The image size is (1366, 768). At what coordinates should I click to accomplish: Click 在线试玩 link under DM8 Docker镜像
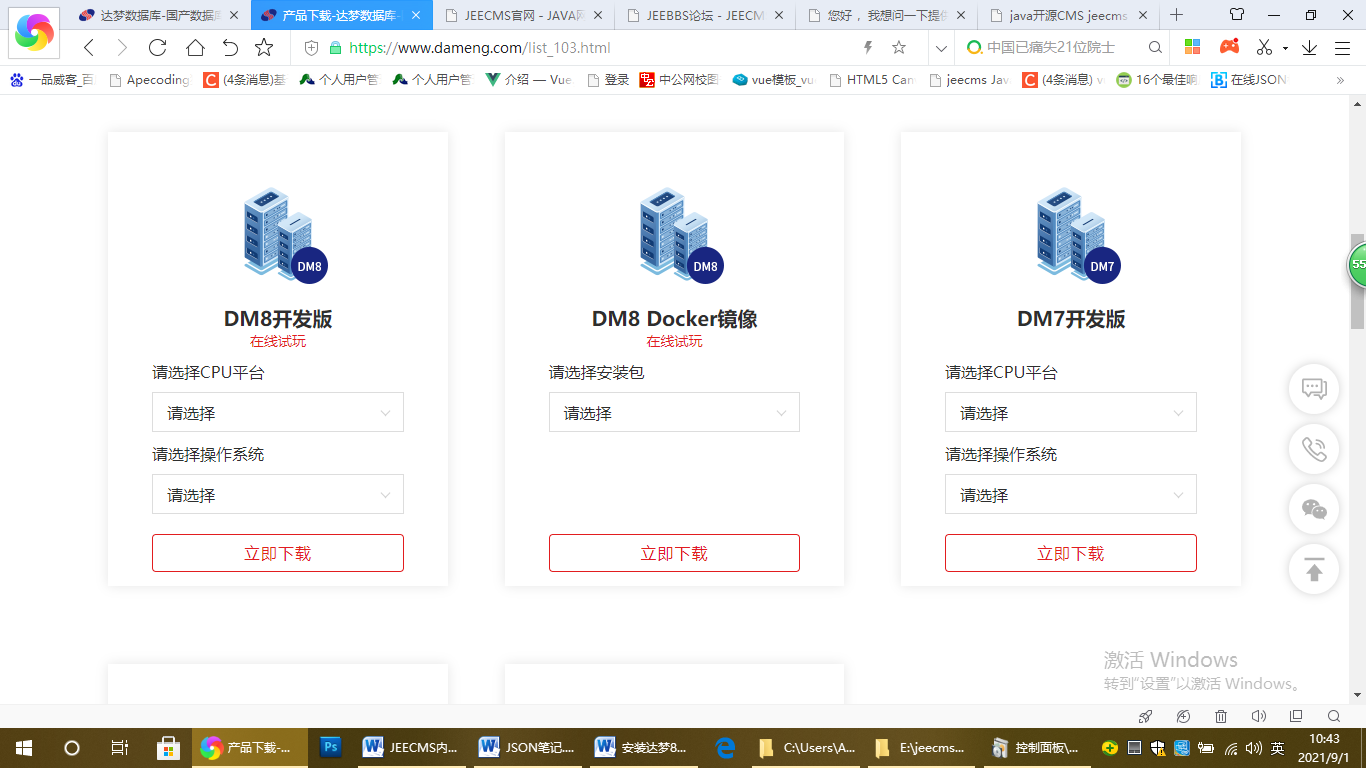click(x=674, y=341)
